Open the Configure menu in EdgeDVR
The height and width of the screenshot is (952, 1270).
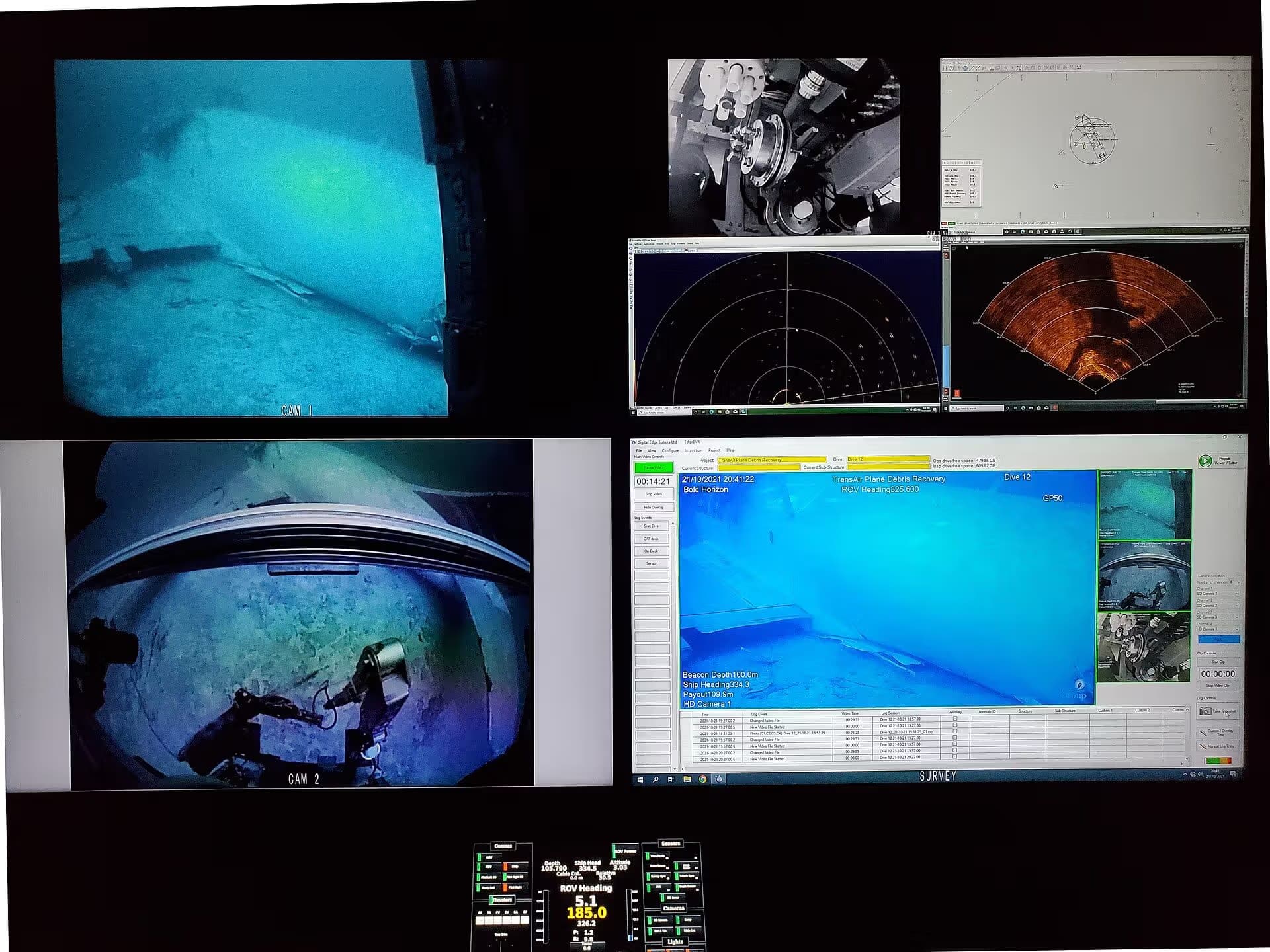point(670,450)
